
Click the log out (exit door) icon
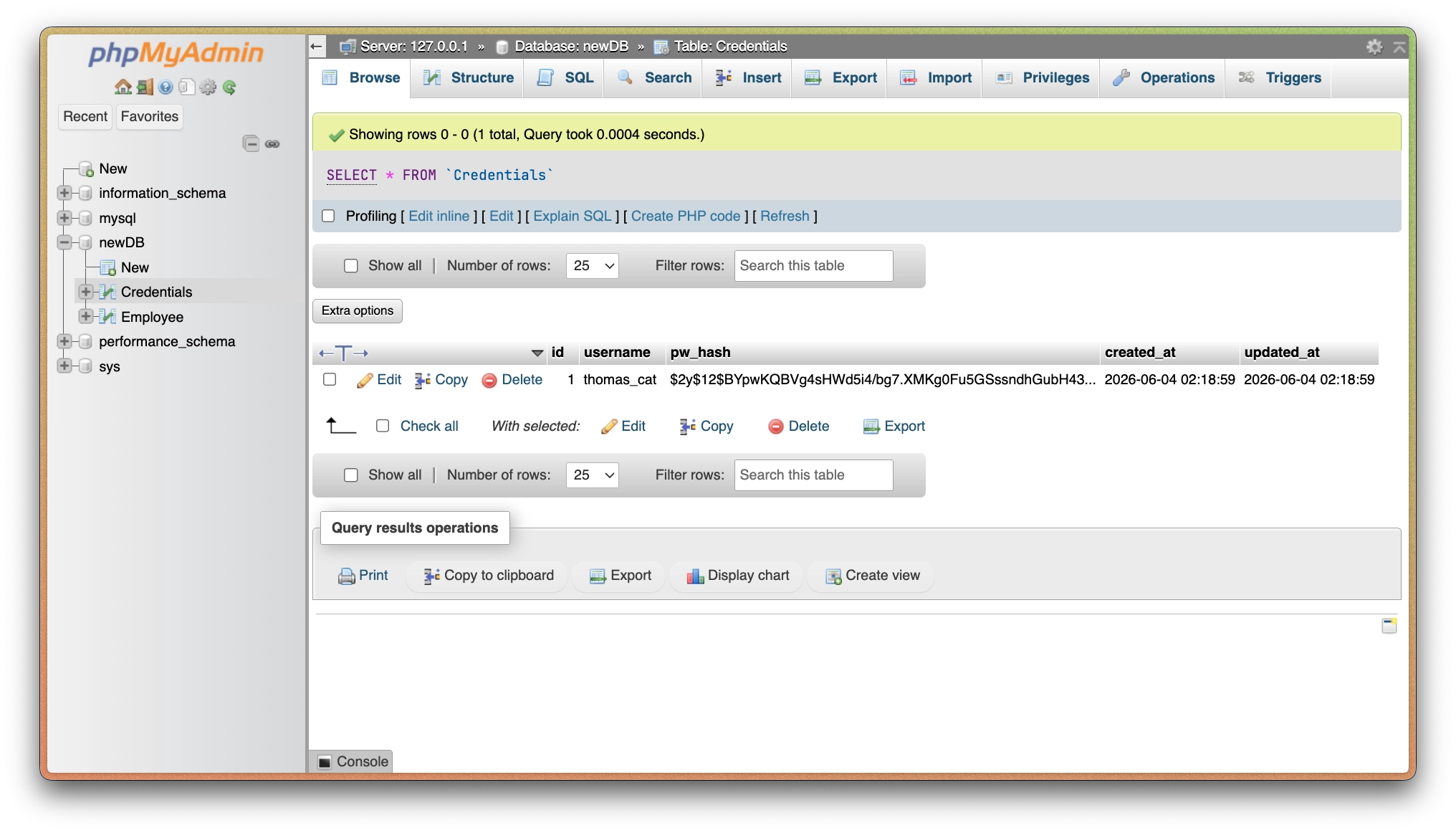click(145, 87)
